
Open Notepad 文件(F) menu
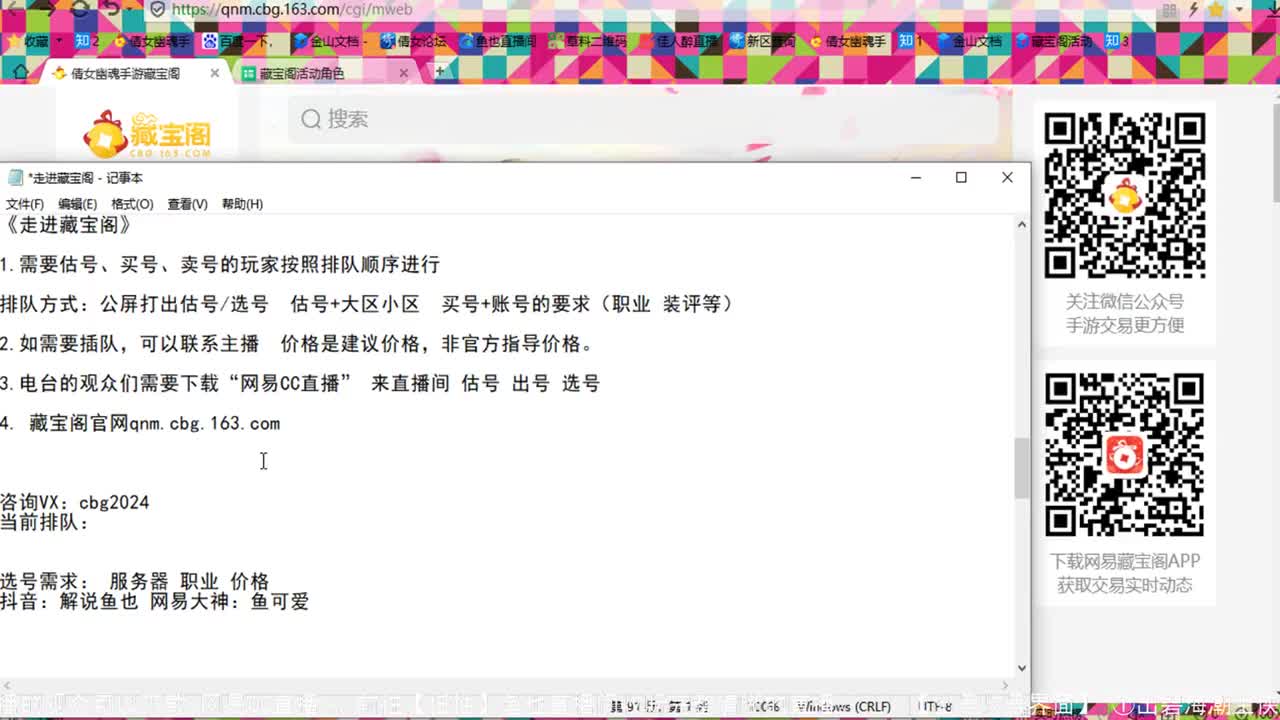click(x=25, y=204)
